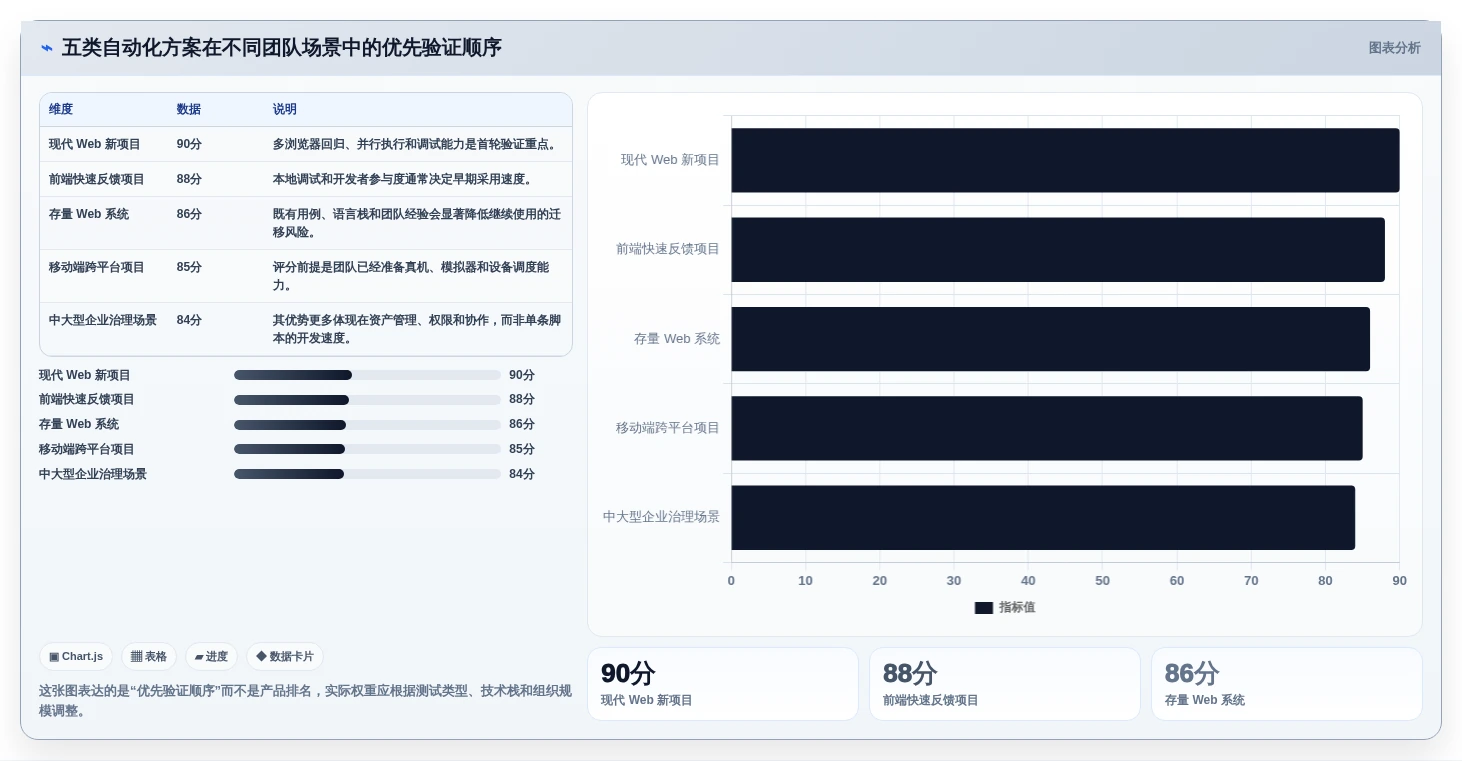Image resolution: width=1462 pixels, height=761 pixels.
Task: Click the 移动端跨平台项目 progress bar
Action: pos(367,449)
